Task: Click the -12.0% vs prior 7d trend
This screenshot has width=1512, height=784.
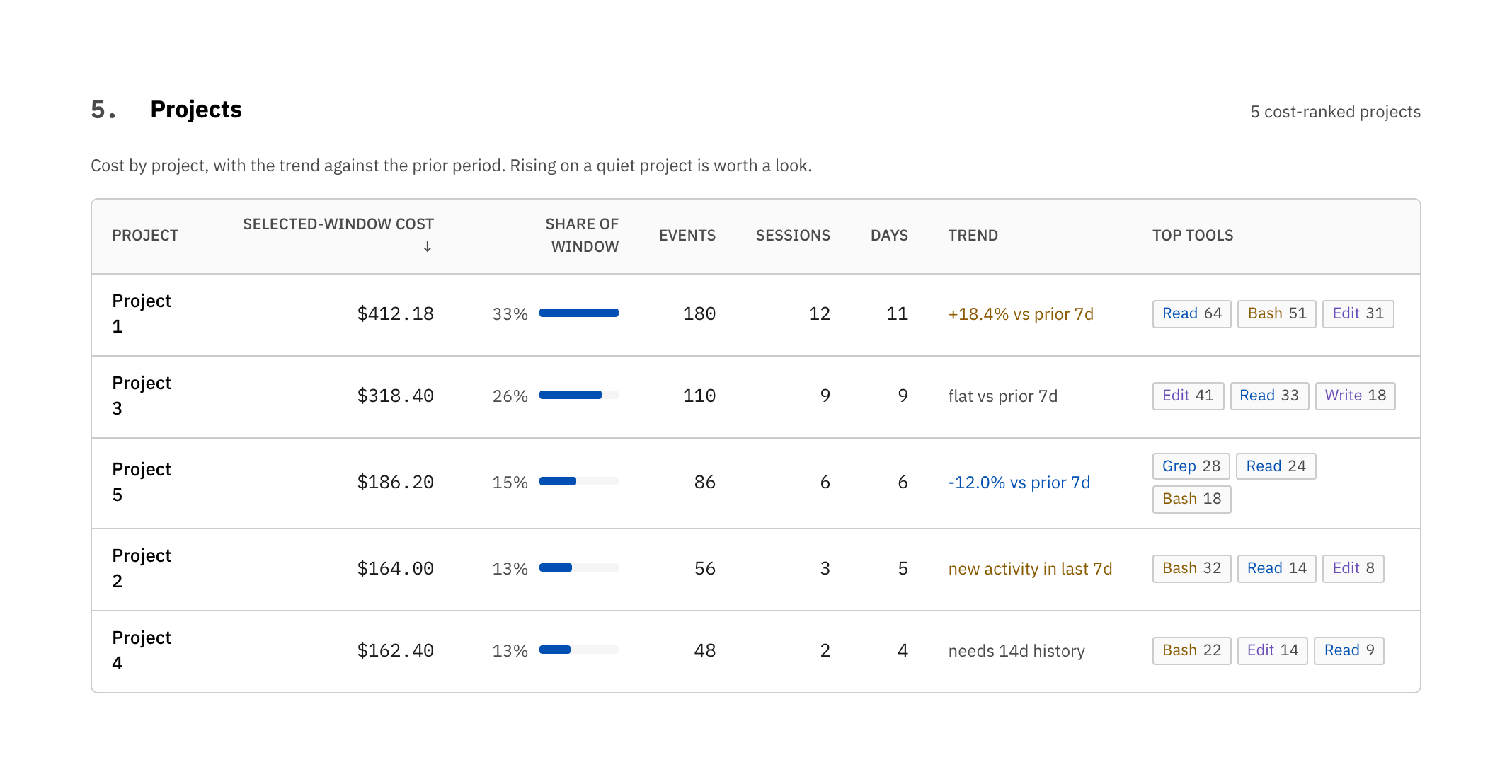Action: tap(1019, 483)
